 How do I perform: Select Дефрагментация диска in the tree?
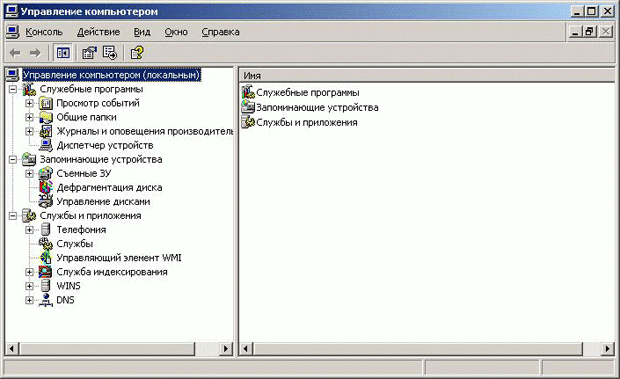(109, 187)
